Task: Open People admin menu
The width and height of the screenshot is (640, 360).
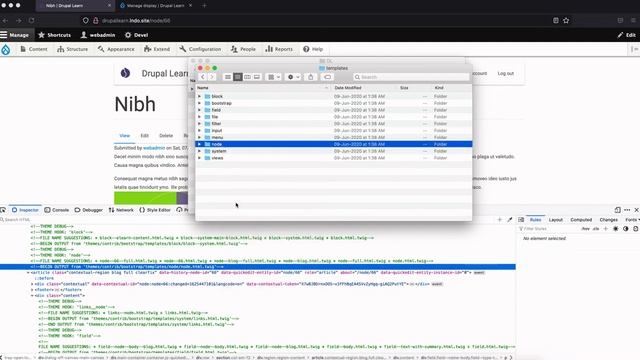Action: pyautogui.click(x=243, y=49)
